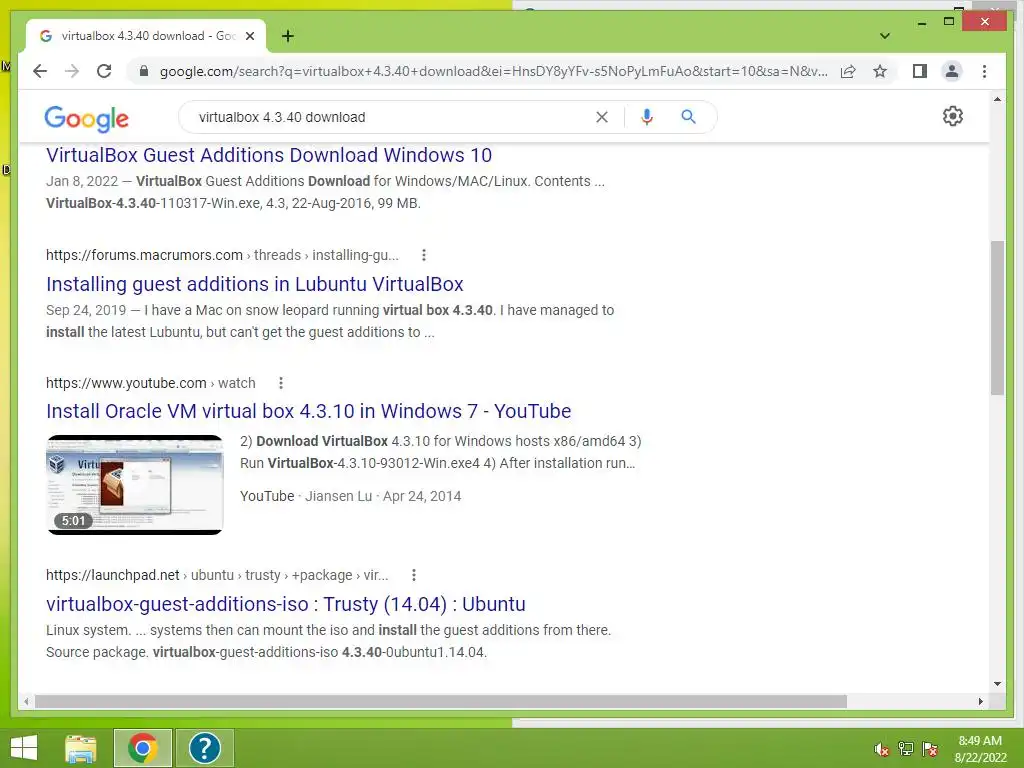
Task: Focus the search field with virtualbox query
Action: pyautogui.click(x=392, y=117)
